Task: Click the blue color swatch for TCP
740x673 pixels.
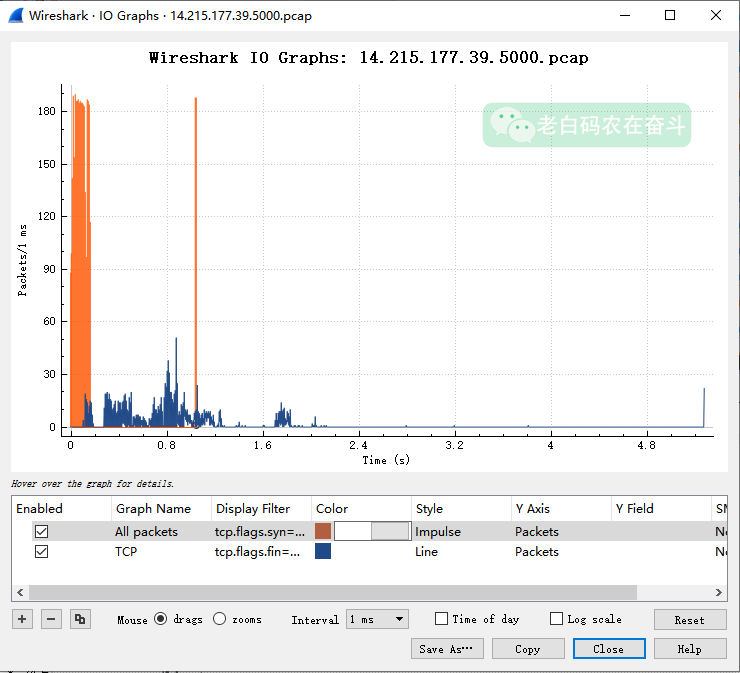Action: pyautogui.click(x=323, y=551)
